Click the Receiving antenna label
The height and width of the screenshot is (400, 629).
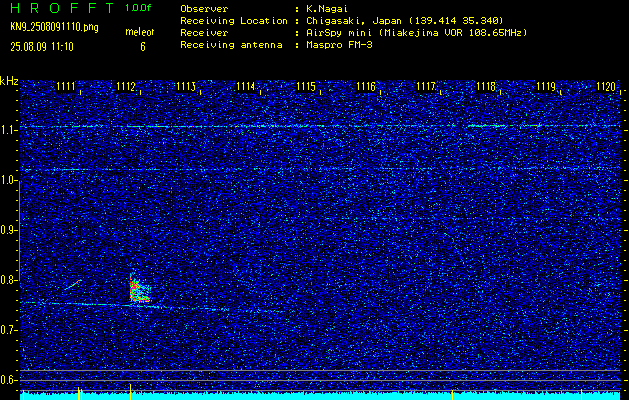231,45
